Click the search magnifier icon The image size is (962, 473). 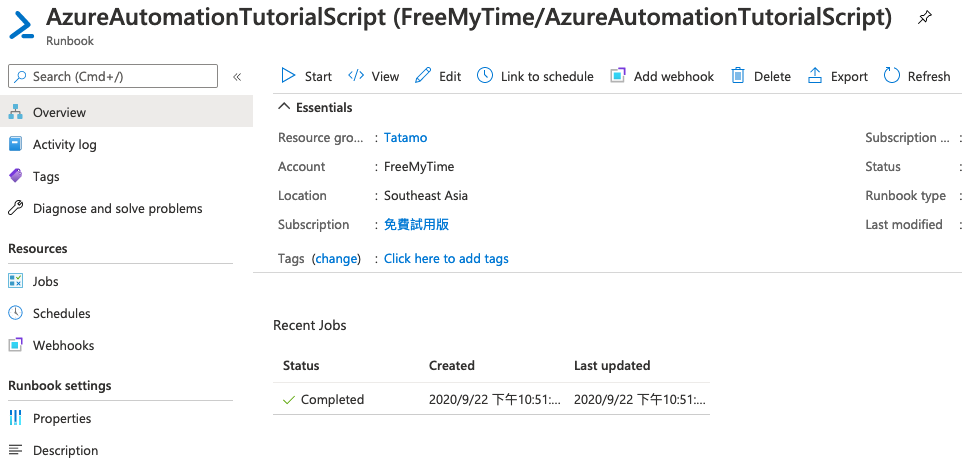[x=21, y=76]
